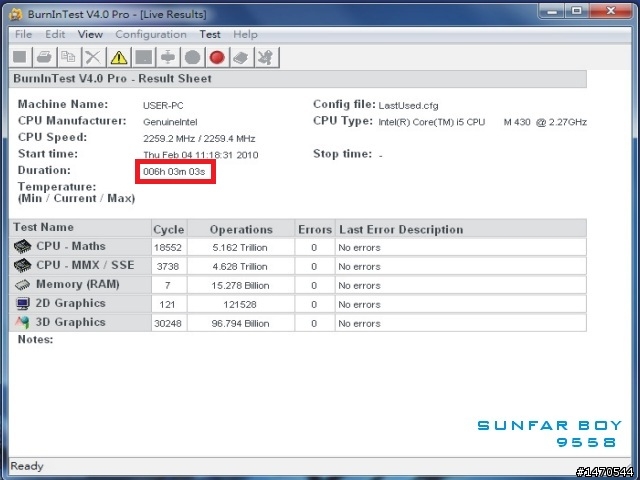
Task: Click the printer toolbar icon
Action: 44,57
